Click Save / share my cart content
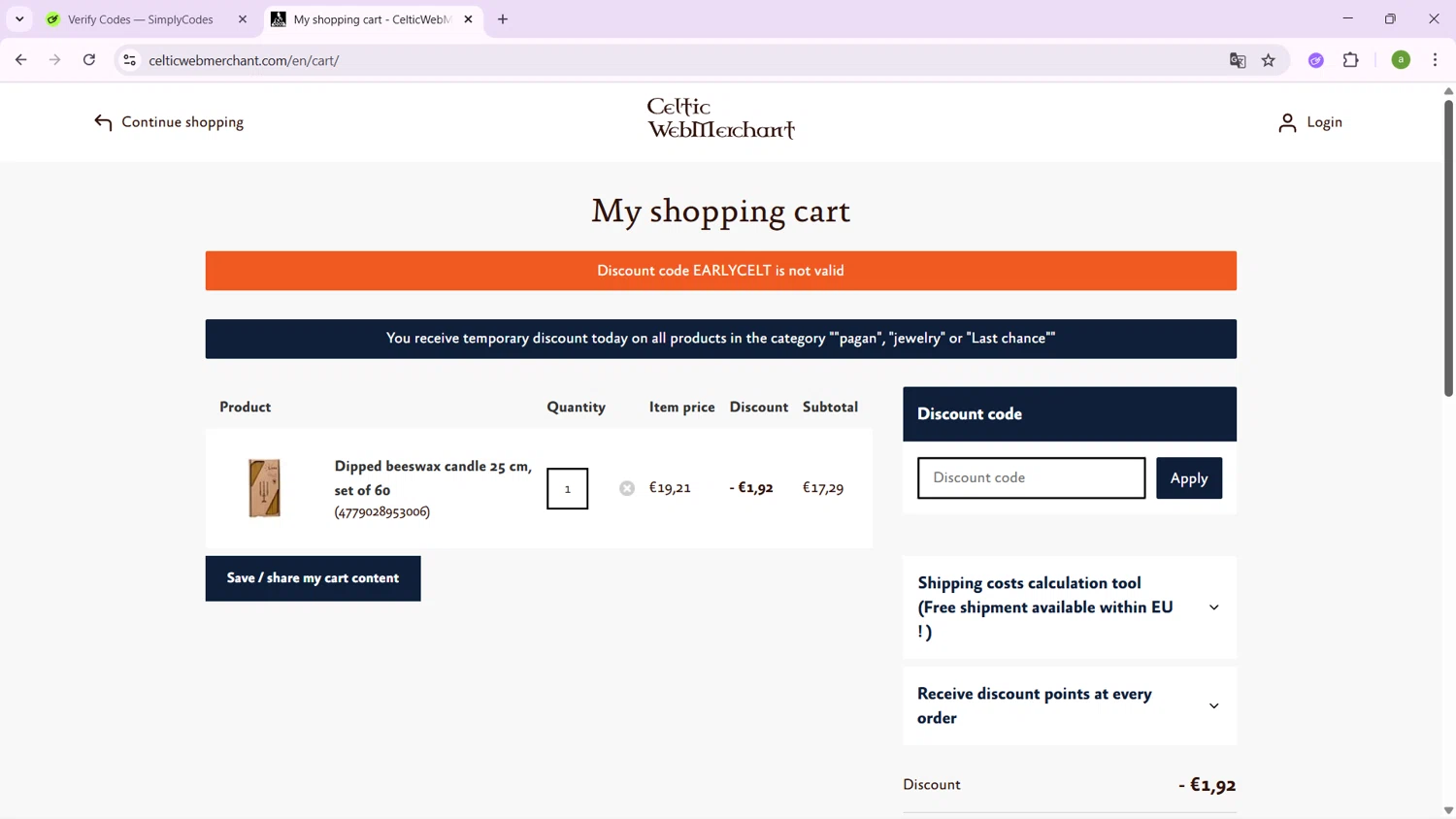Viewport: 1456px width, 819px height. tap(313, 578)
